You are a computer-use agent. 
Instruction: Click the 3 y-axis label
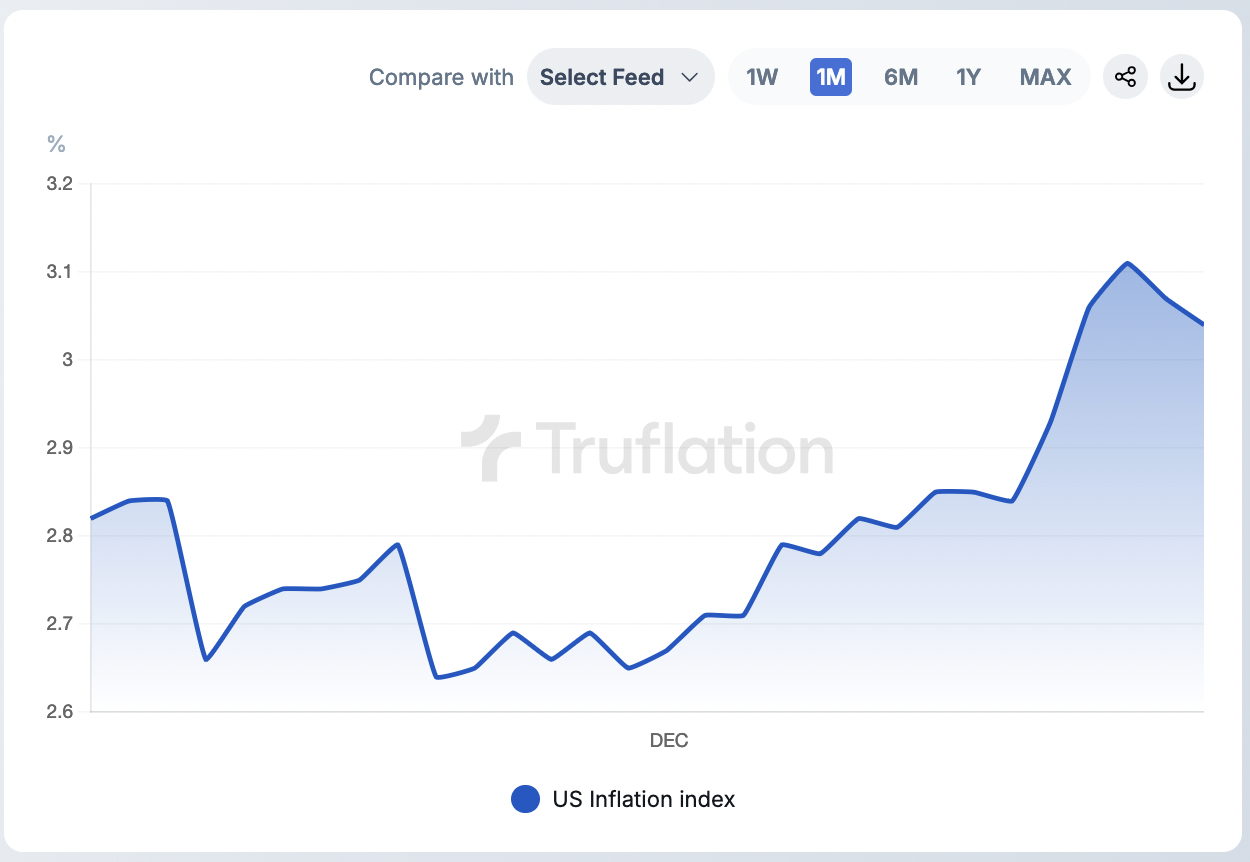point(68,360)
